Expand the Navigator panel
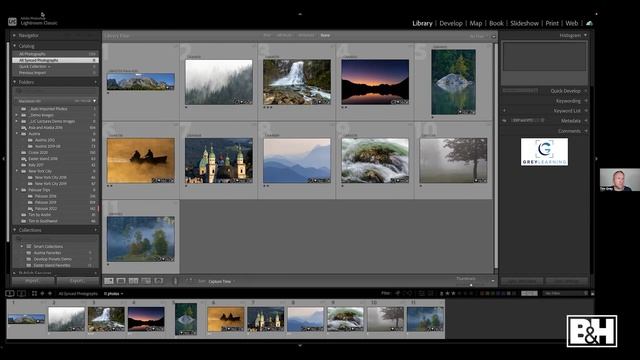 pos(14,36)
